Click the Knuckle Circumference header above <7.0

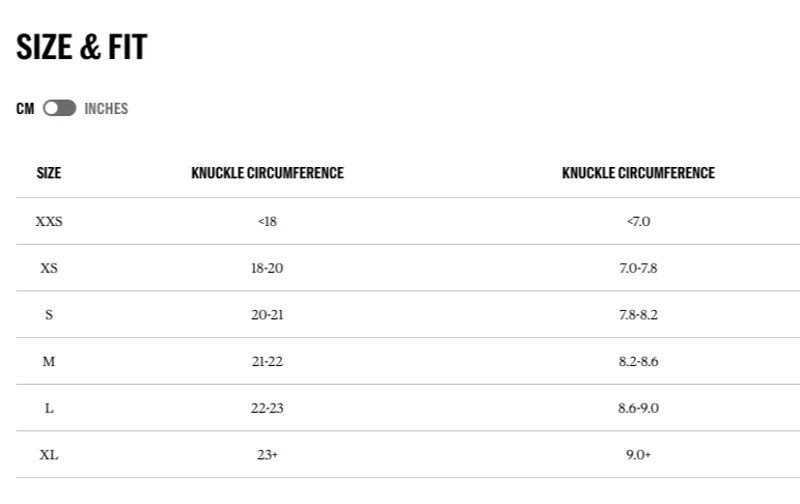638,173
